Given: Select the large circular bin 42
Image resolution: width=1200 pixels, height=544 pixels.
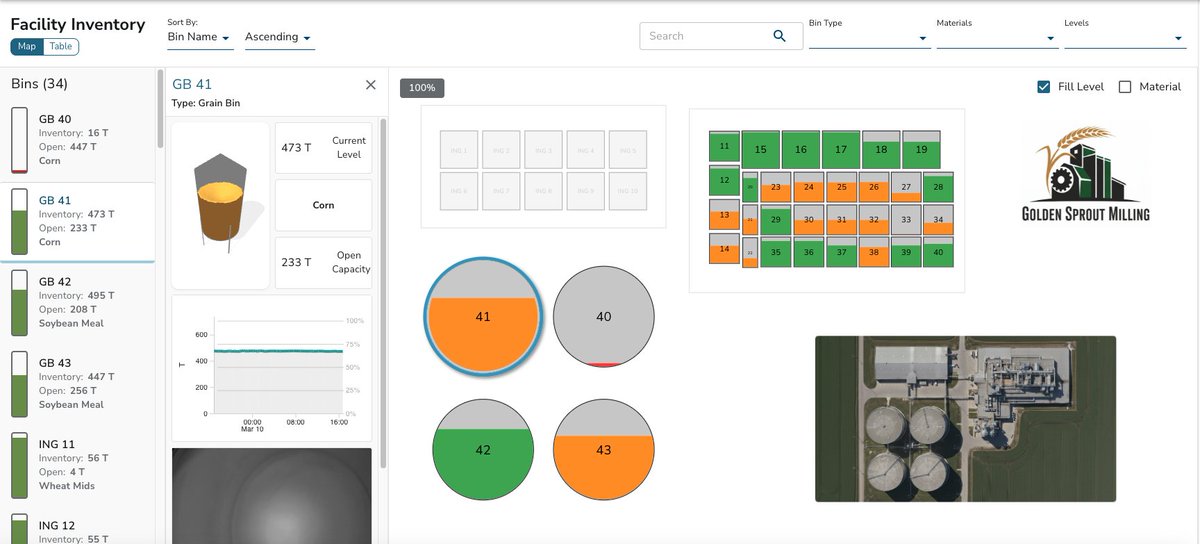Looking at the screenshot, I should coord(483,450).
